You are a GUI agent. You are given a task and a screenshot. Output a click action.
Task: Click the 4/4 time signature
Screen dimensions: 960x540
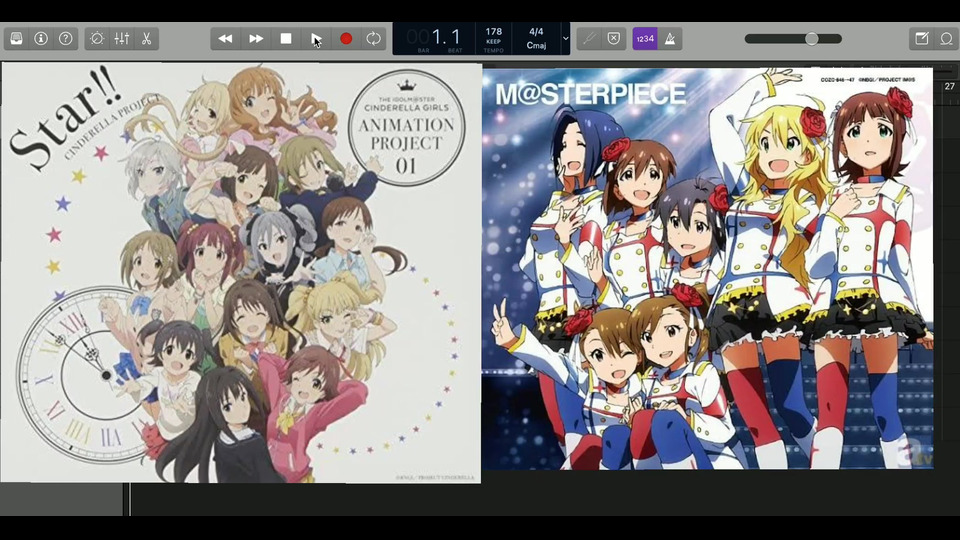pyautogui.click(x=536, y=31)
